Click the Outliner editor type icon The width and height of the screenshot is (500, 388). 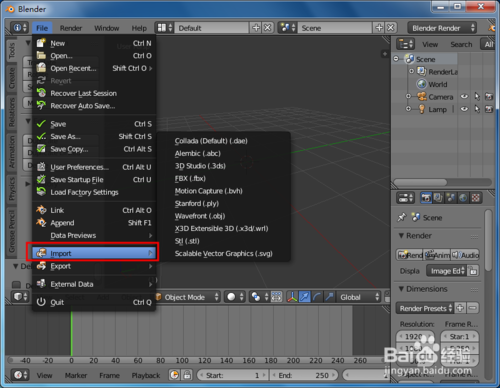pyautogui.click(x=405, y=44)
